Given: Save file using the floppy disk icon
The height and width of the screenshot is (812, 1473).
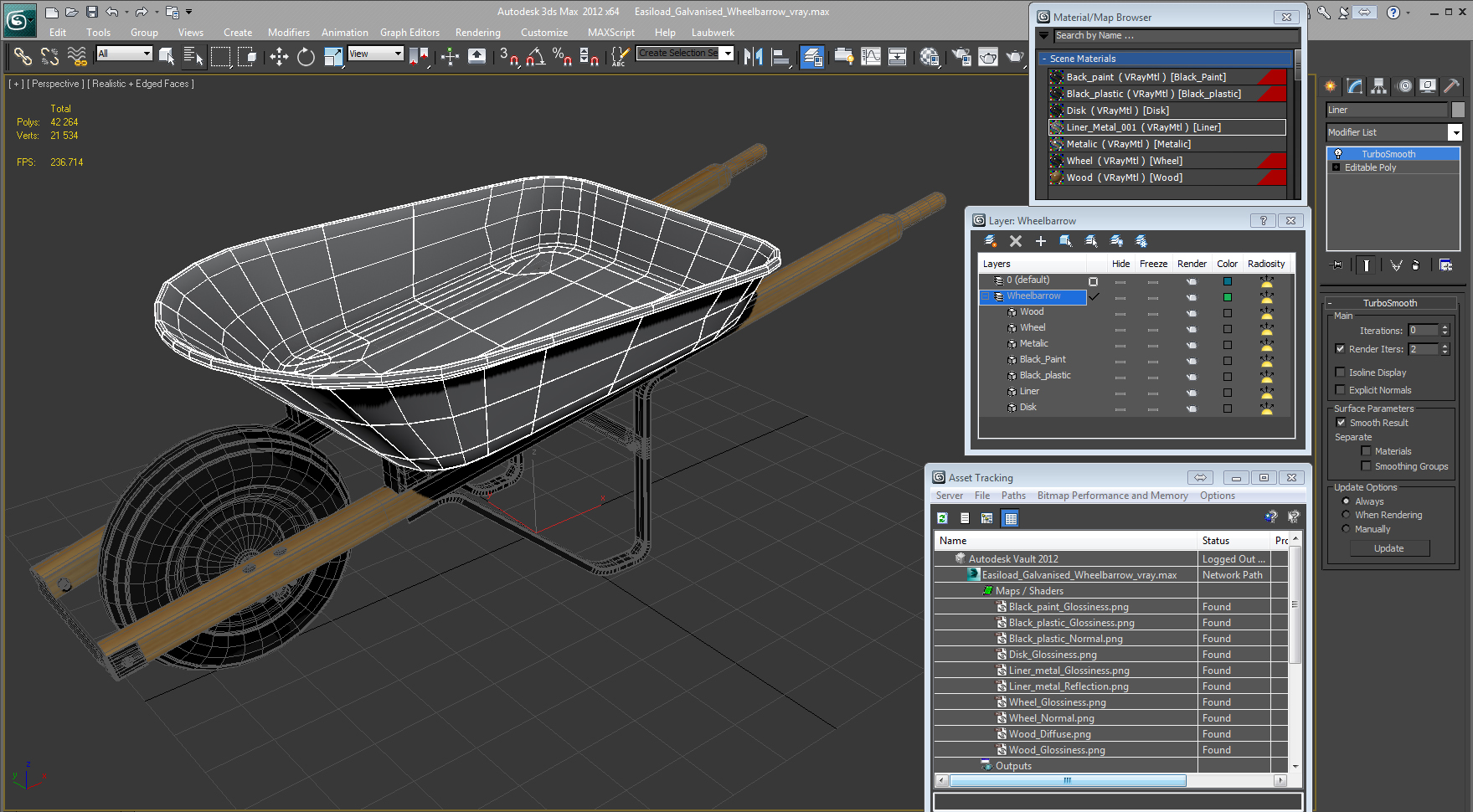Looking at the screenshot, I should (x=92, y=12).
